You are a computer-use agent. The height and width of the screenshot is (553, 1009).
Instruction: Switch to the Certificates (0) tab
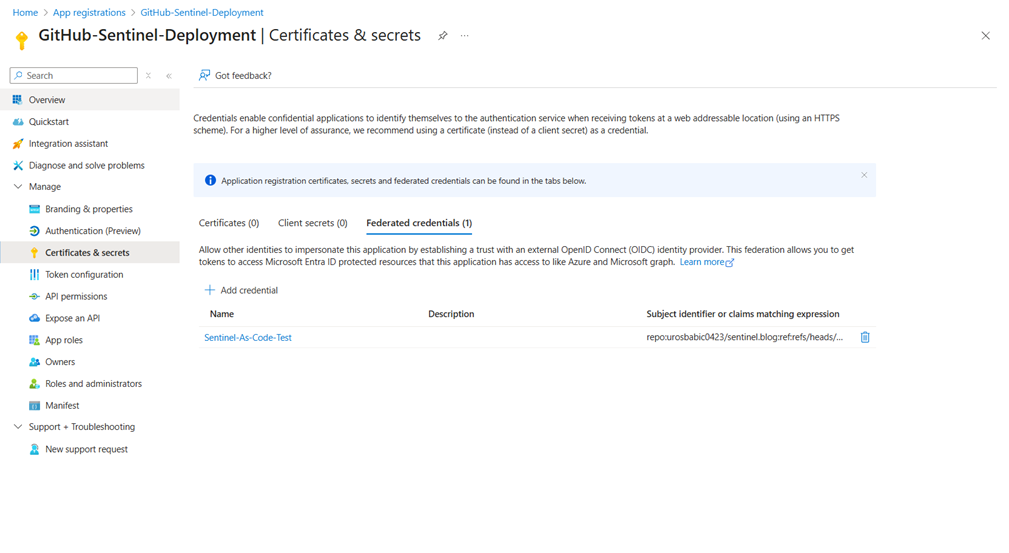point(229,223)
